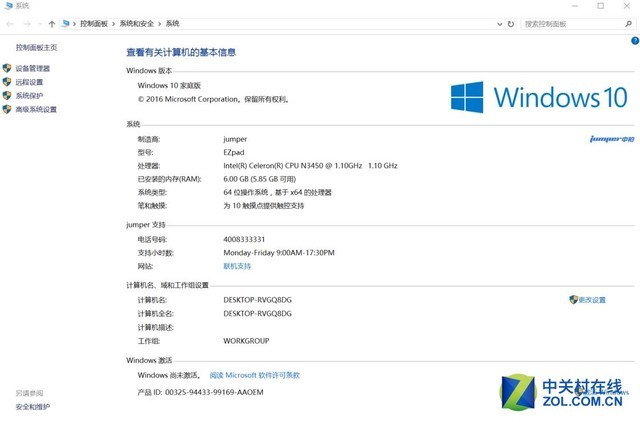Click installed RAM value 6.00 GB
The height and width of the screenshot is (422, 640).
[260, 179]
